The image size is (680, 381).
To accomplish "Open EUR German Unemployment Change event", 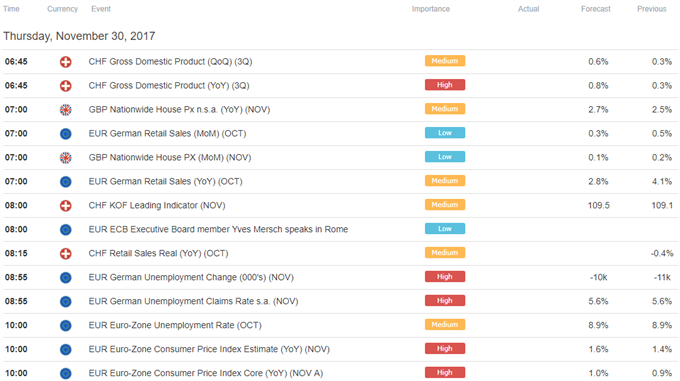I will coord(191,277).
